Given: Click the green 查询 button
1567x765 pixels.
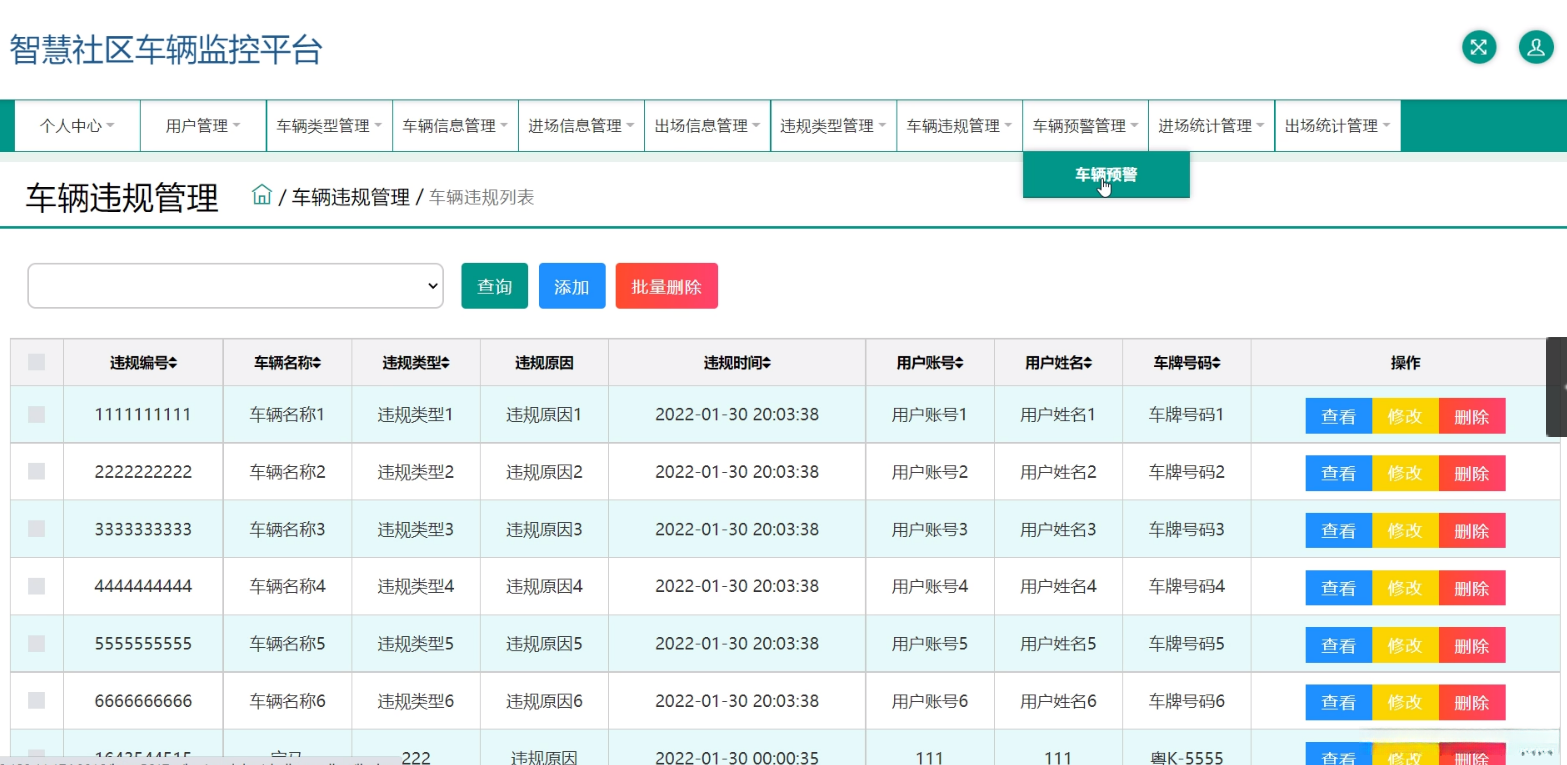Looking at the screenshot, I should pos(494,286).
